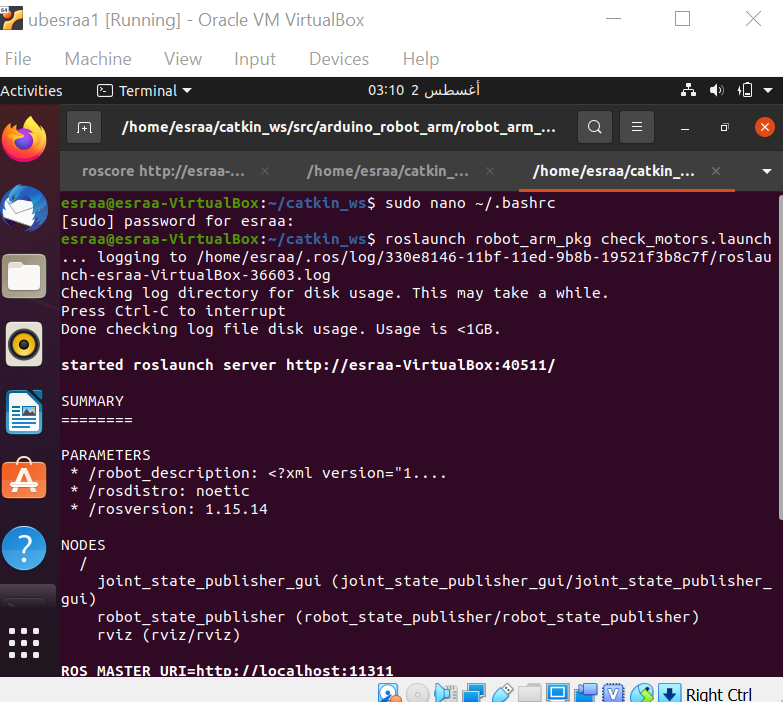Viewport: 783px width, 702px height.
Task: Click the keyboard capture arrow icon
Action: pos(670,694)
